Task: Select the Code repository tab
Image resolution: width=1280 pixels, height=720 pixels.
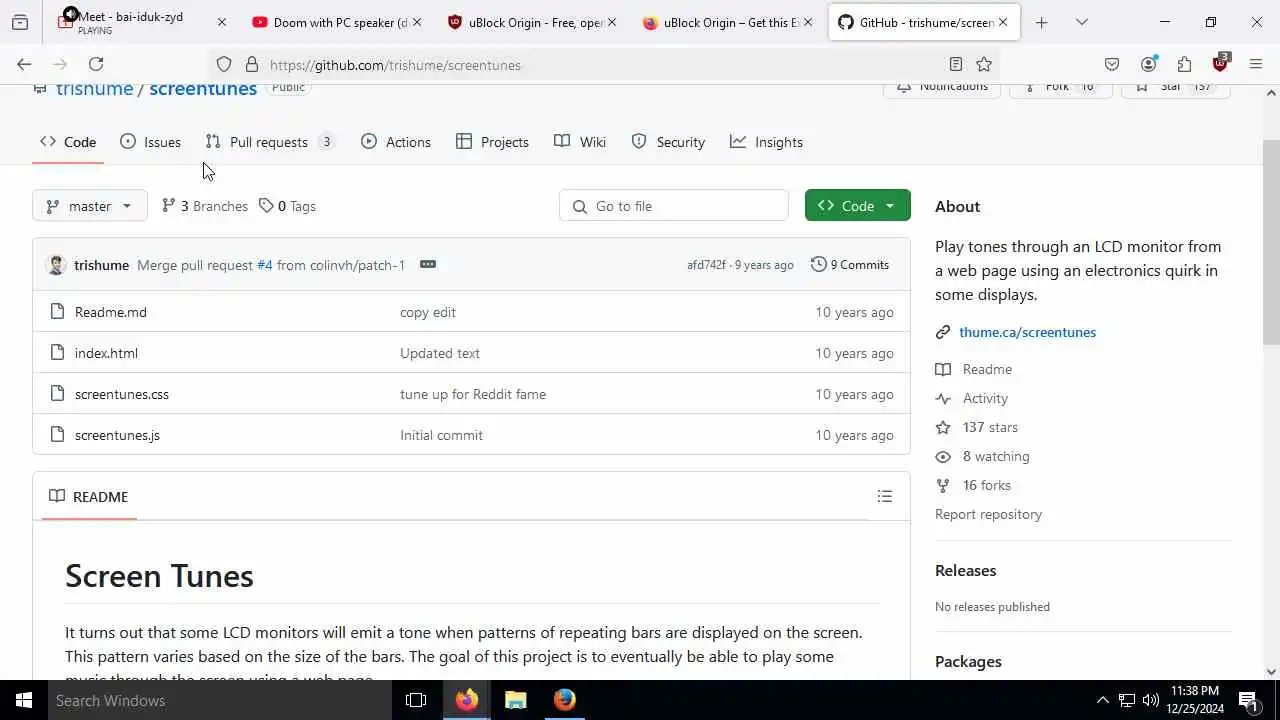Action: tap(68, 142)
